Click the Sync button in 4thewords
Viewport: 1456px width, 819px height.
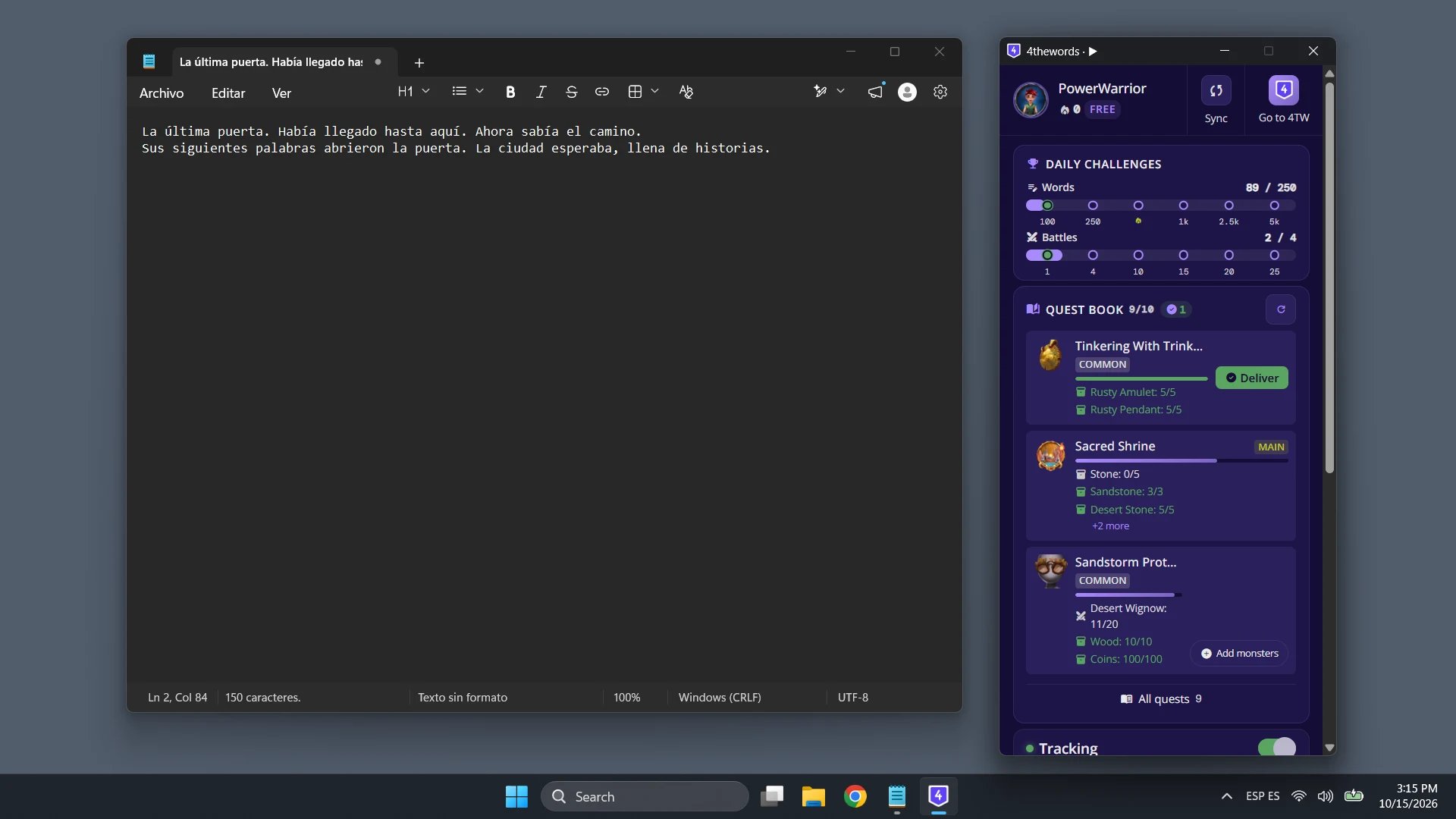coord(1216,99)
